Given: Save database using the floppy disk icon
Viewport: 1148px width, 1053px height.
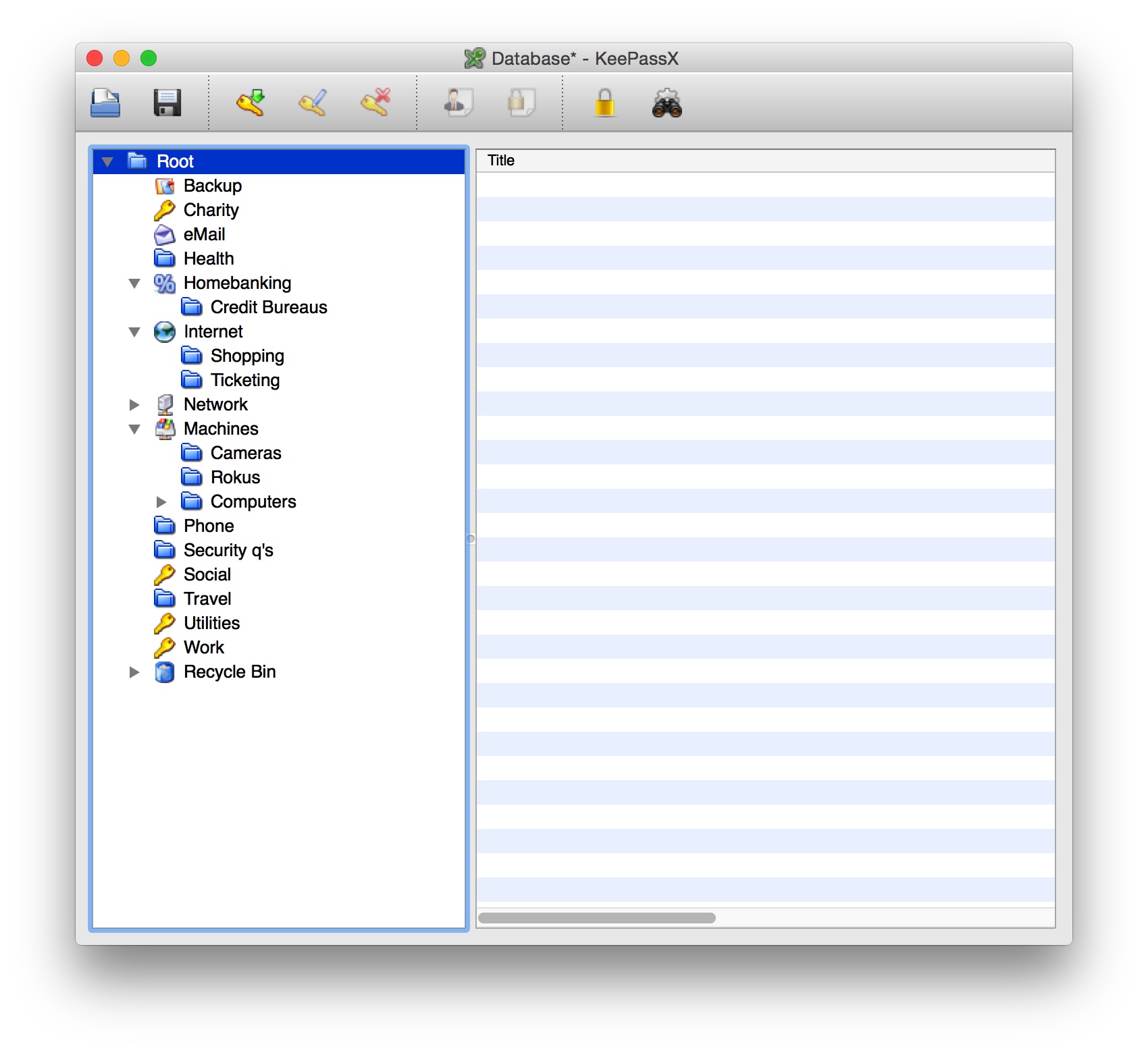Looking at the screenshot, I should pos(167,103).
